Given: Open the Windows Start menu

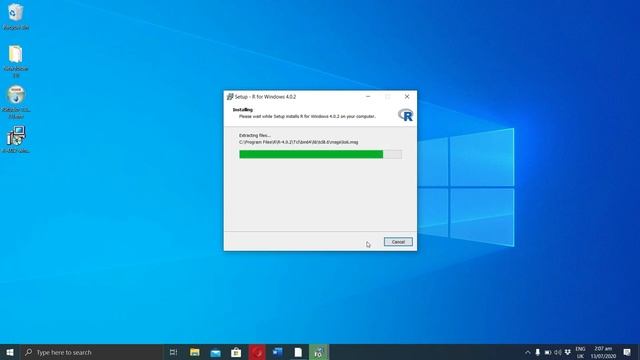Looking at the screenshot, I should coord(10,352).
